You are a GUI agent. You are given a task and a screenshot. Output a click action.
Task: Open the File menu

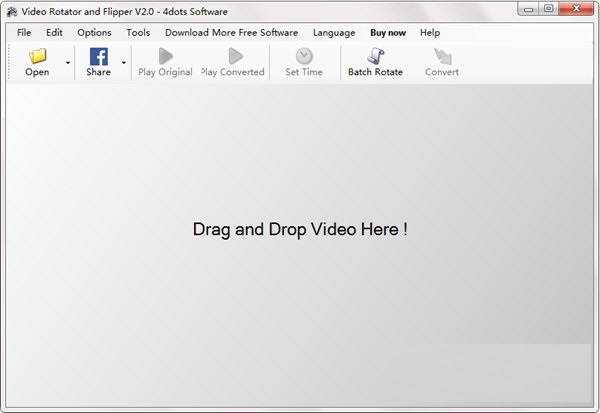pos(24,32)
